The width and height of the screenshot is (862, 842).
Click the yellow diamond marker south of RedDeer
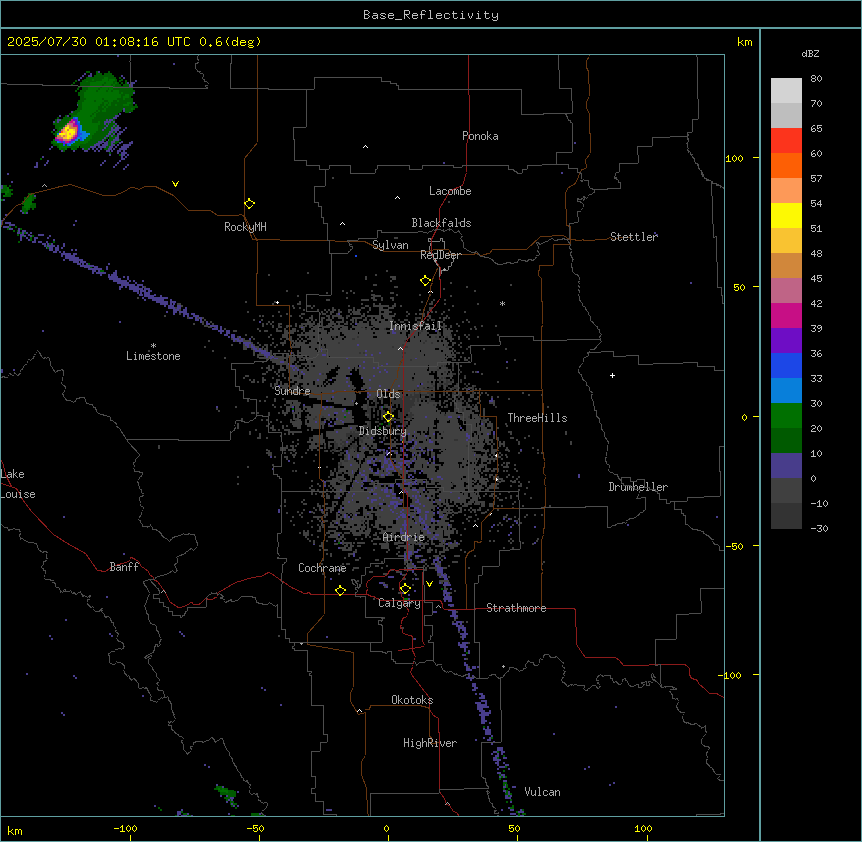(425, 281)
